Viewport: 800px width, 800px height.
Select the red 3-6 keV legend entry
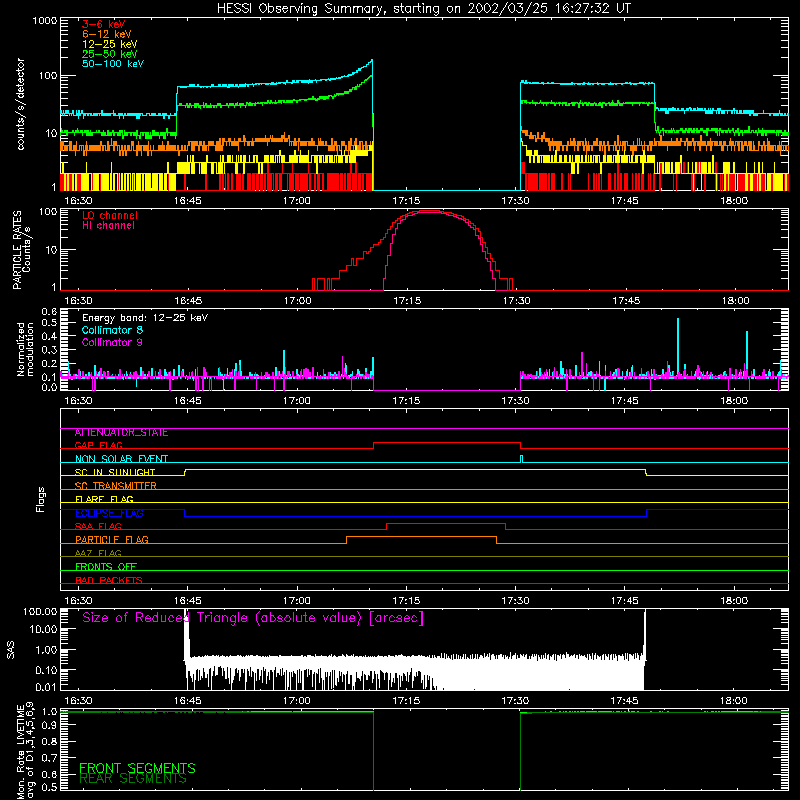[x=104, y=24]
